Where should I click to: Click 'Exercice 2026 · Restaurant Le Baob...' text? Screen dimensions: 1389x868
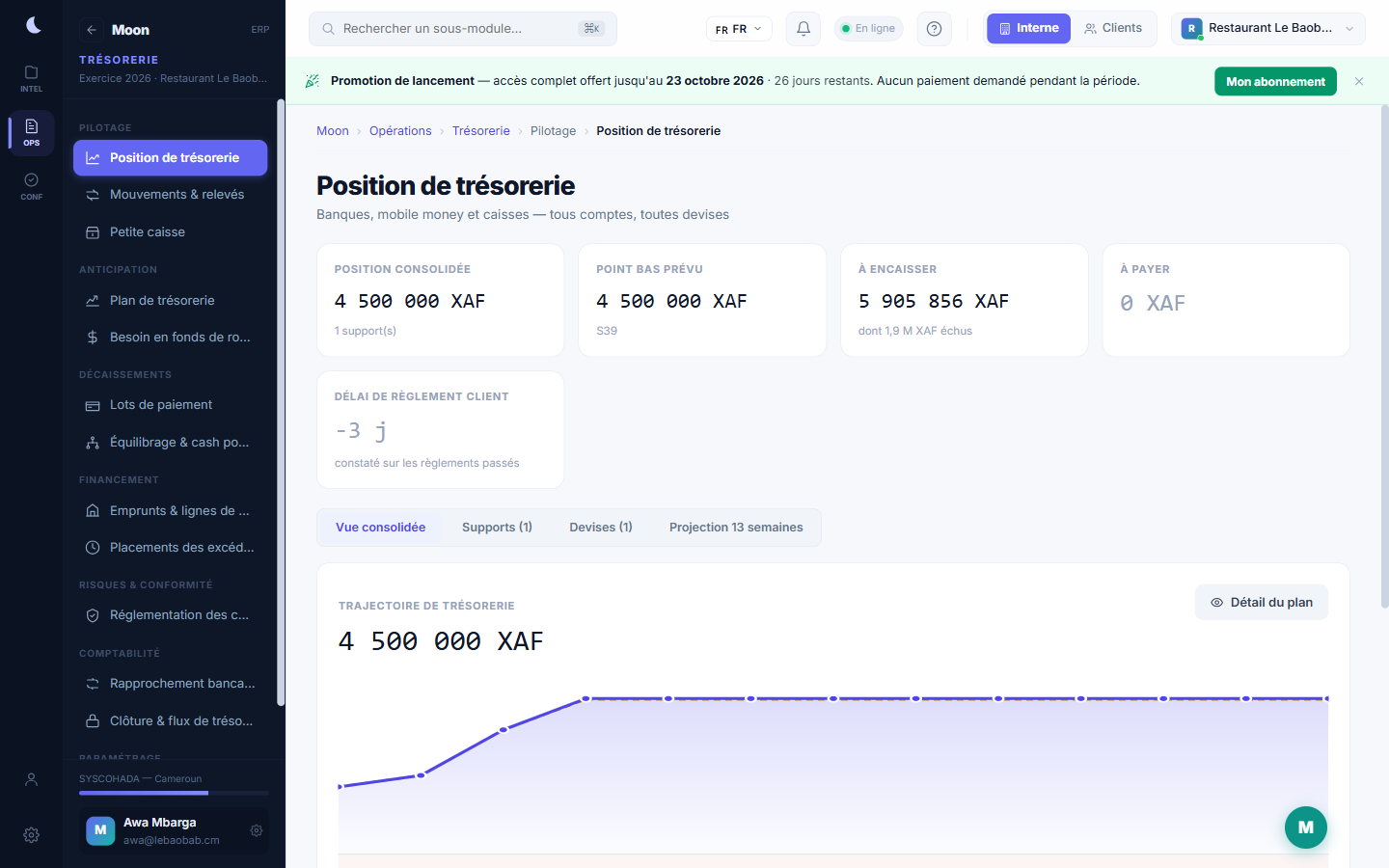pos(174,79)
